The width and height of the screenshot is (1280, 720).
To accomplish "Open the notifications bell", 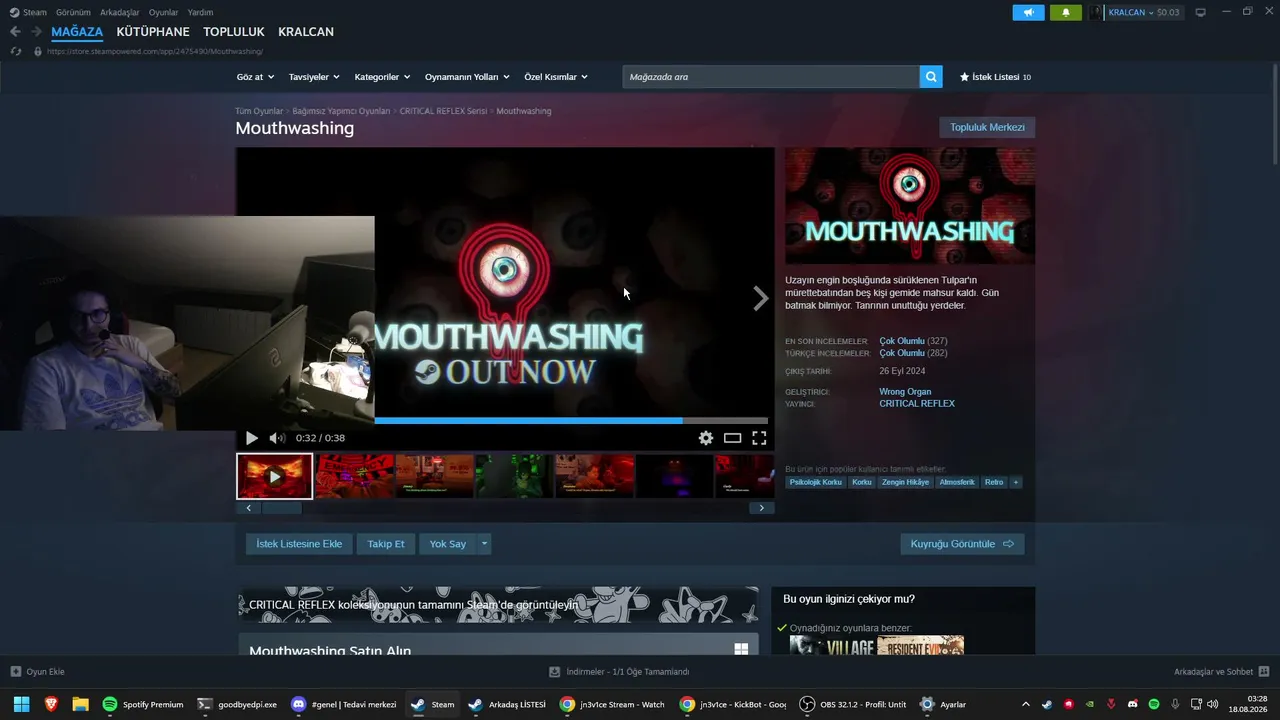I will pos(1066,12).
